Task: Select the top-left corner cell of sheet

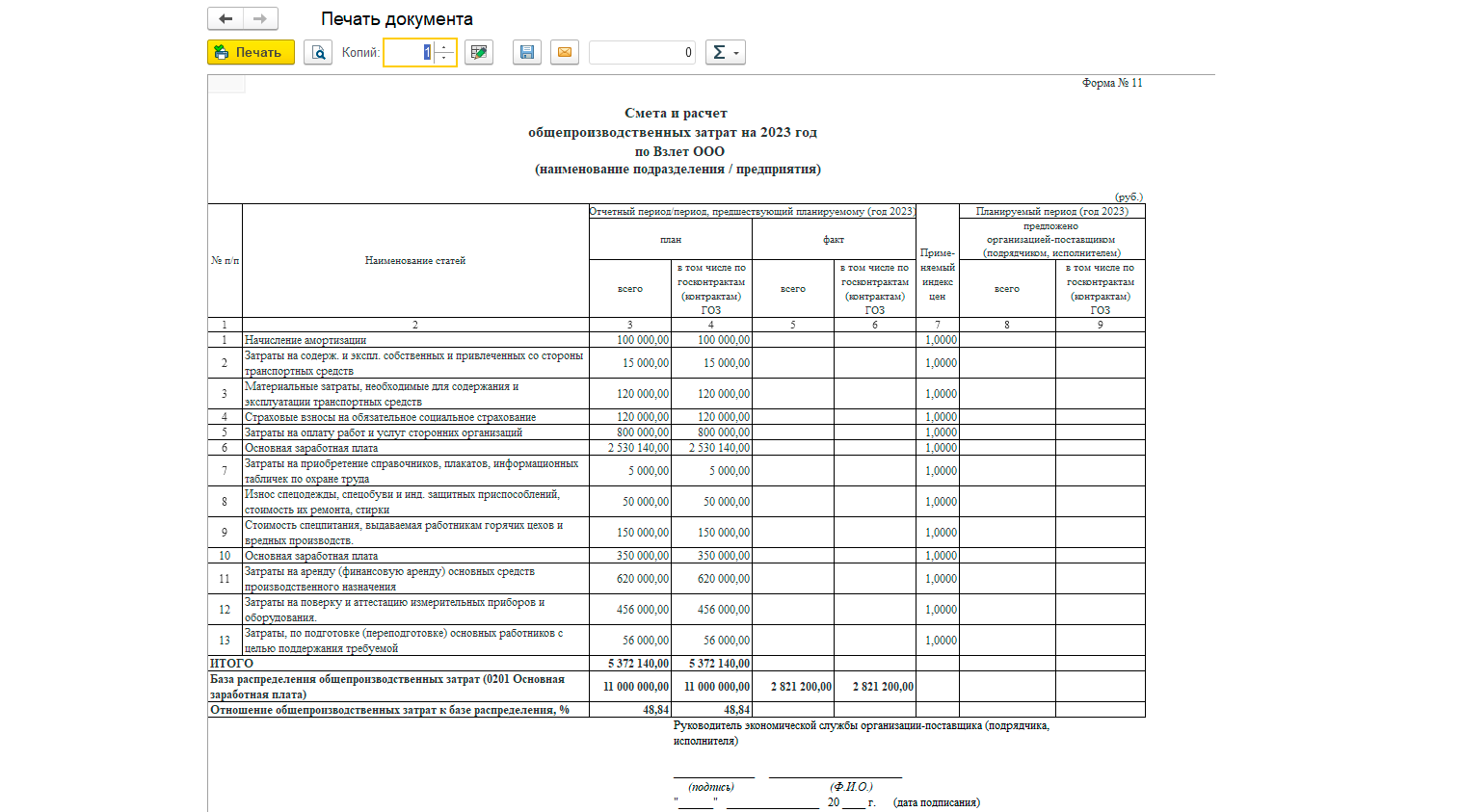Action: coord(226,84)
